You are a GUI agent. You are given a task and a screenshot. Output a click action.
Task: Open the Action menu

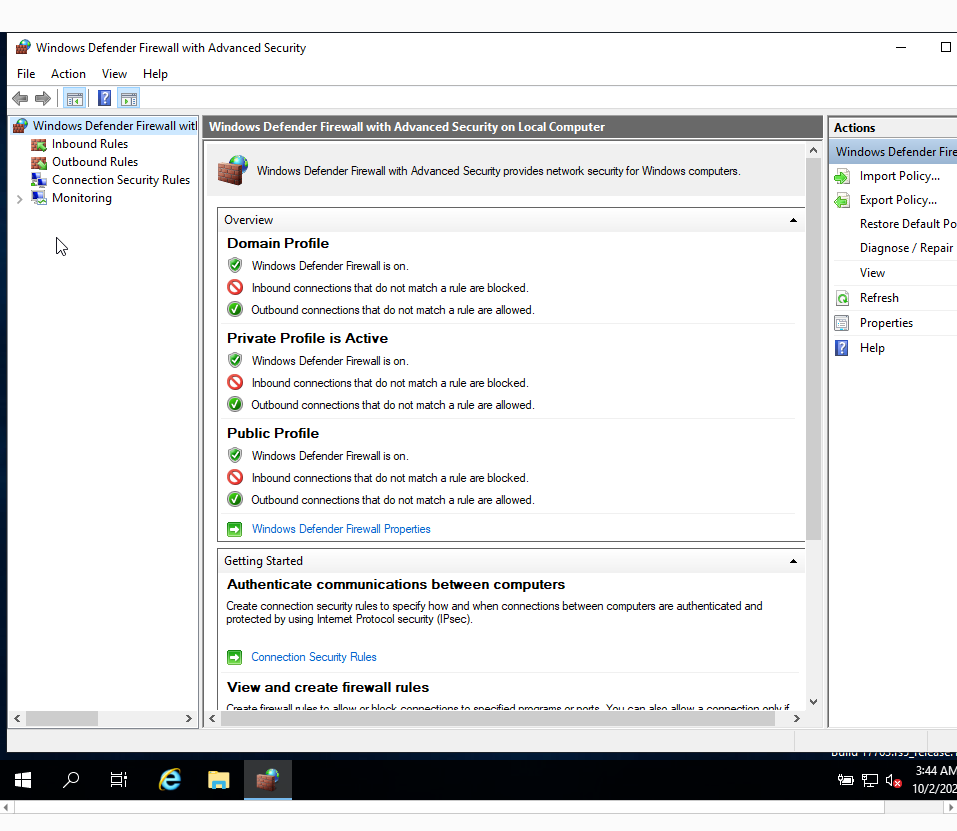(68, 74)
